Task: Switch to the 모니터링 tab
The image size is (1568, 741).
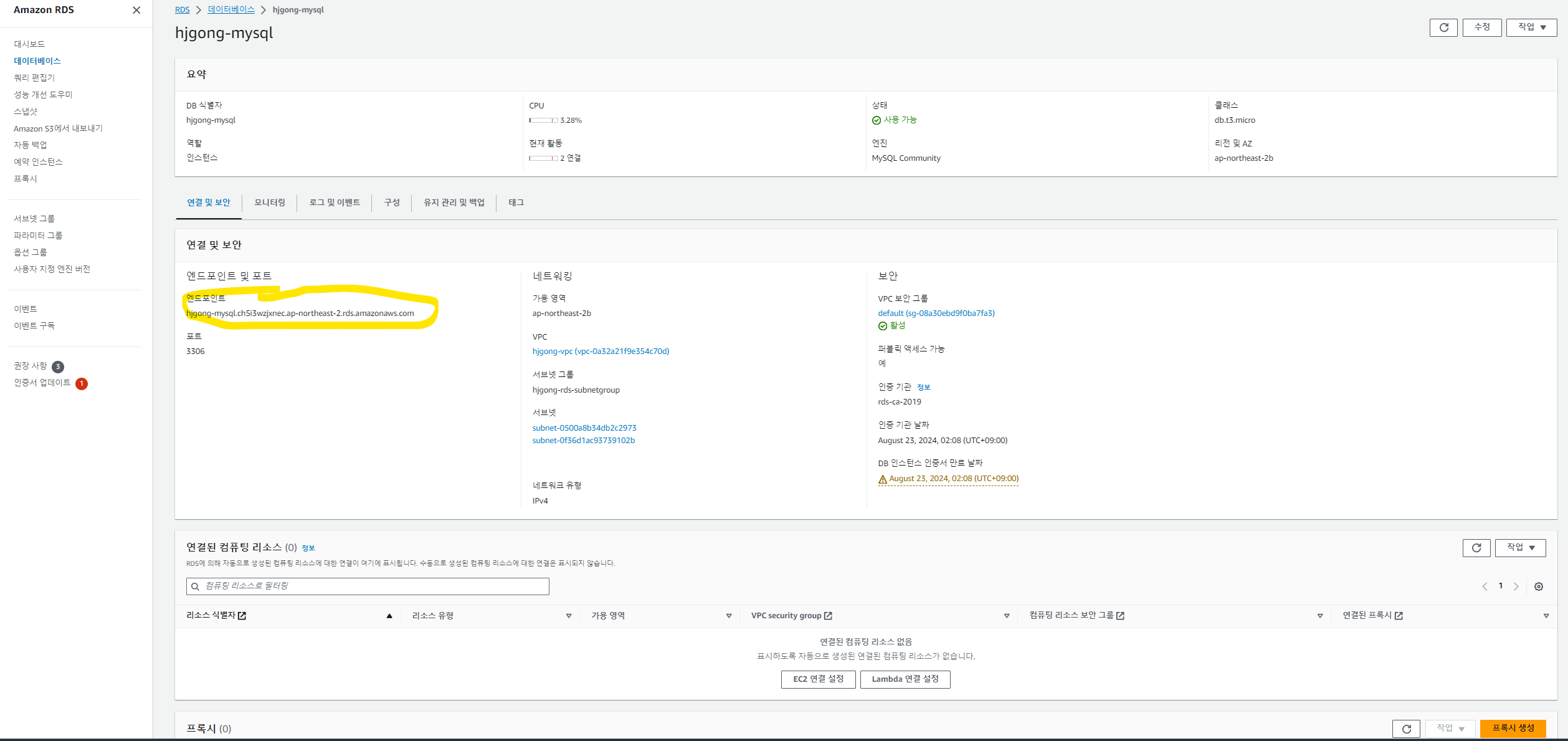Action: (x=269, y=203)
